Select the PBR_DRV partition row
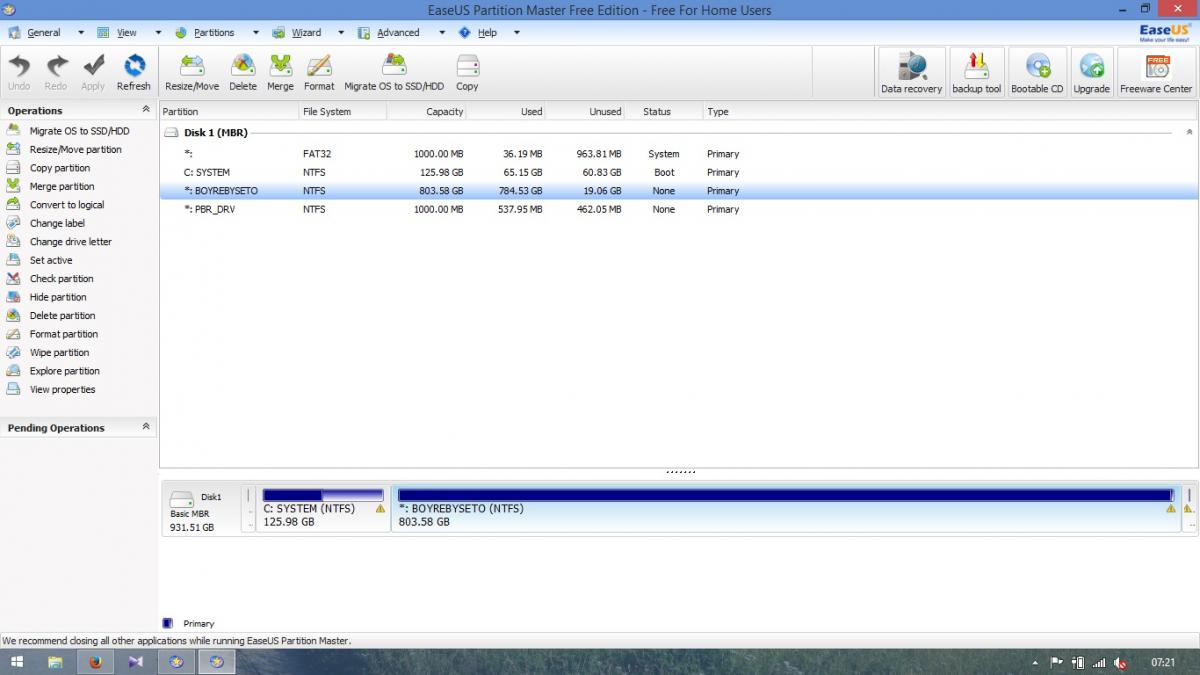This screenshot has height=675, width=1200. (210, 209)
